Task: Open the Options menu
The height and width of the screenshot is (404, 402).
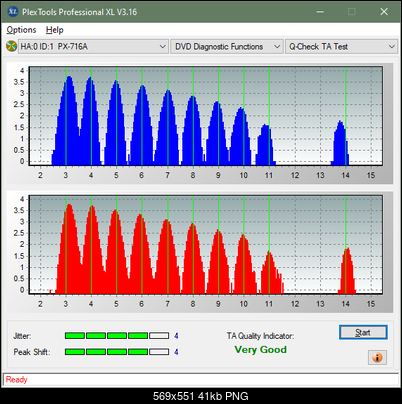Action: point(21,30)
